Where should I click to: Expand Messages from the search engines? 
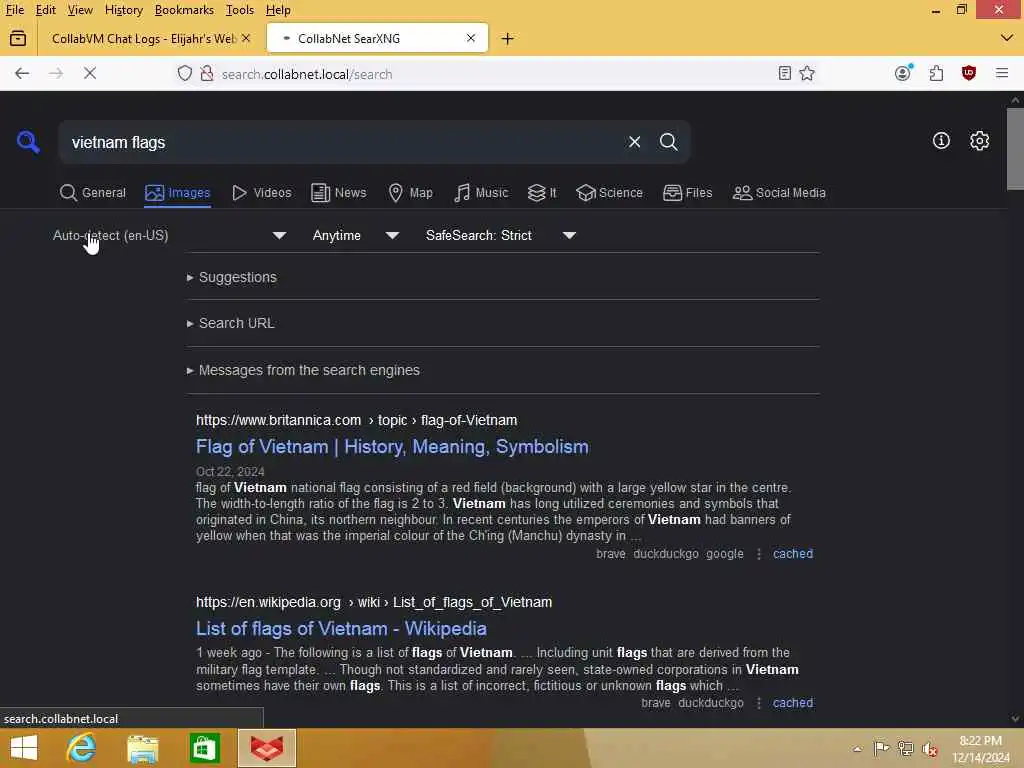point(303,370)
